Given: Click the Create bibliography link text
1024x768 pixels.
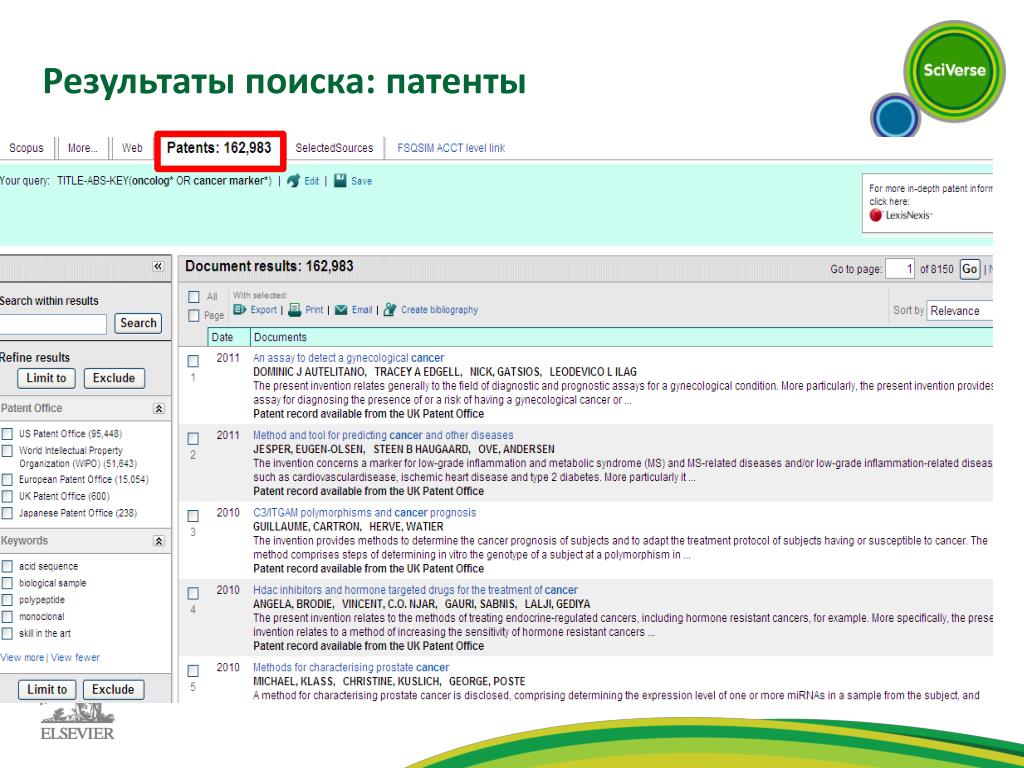Looking at the screenshot, I should [x=440, y=310].
